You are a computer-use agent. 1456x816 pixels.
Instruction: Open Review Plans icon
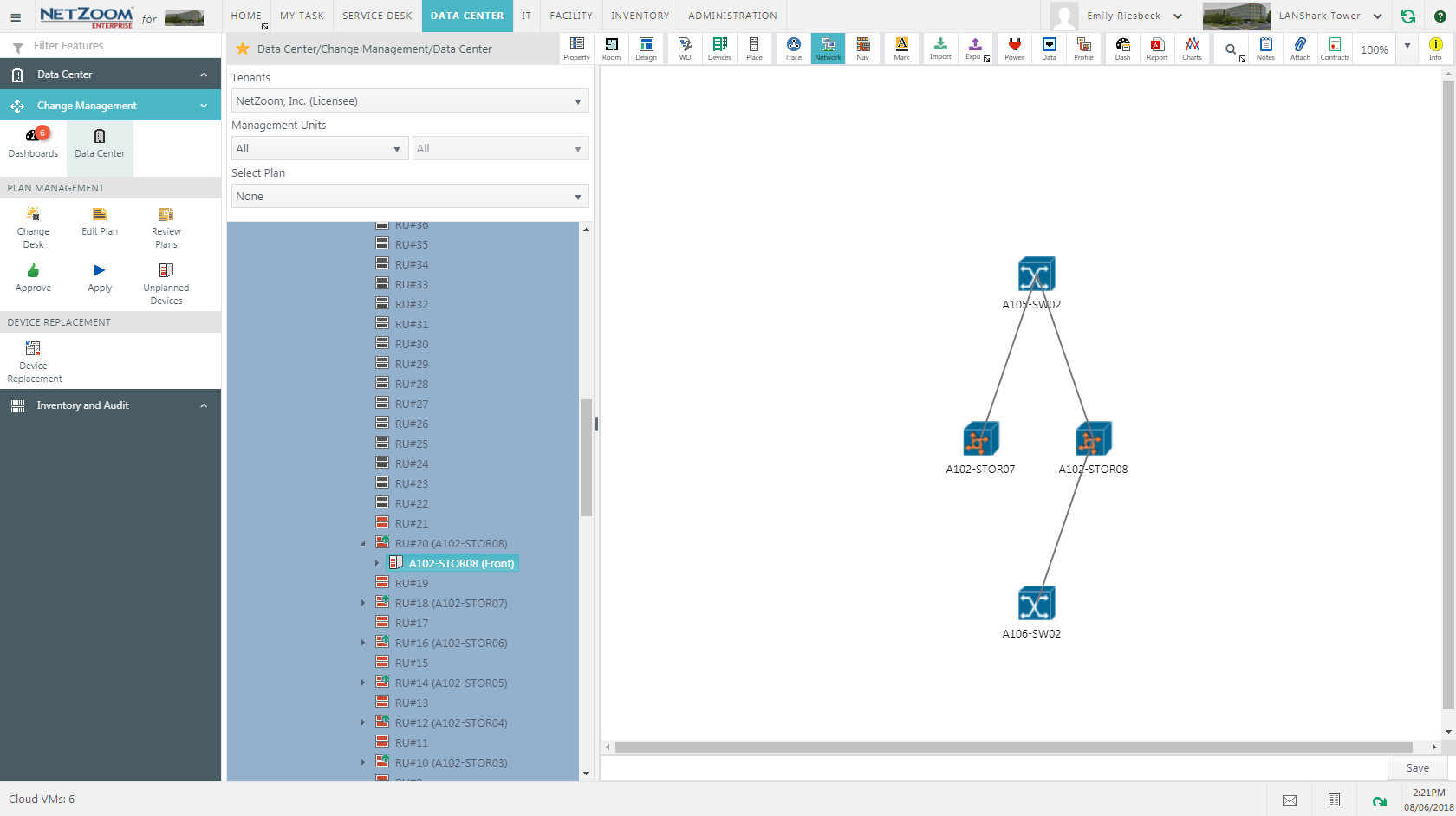[166, 227]
